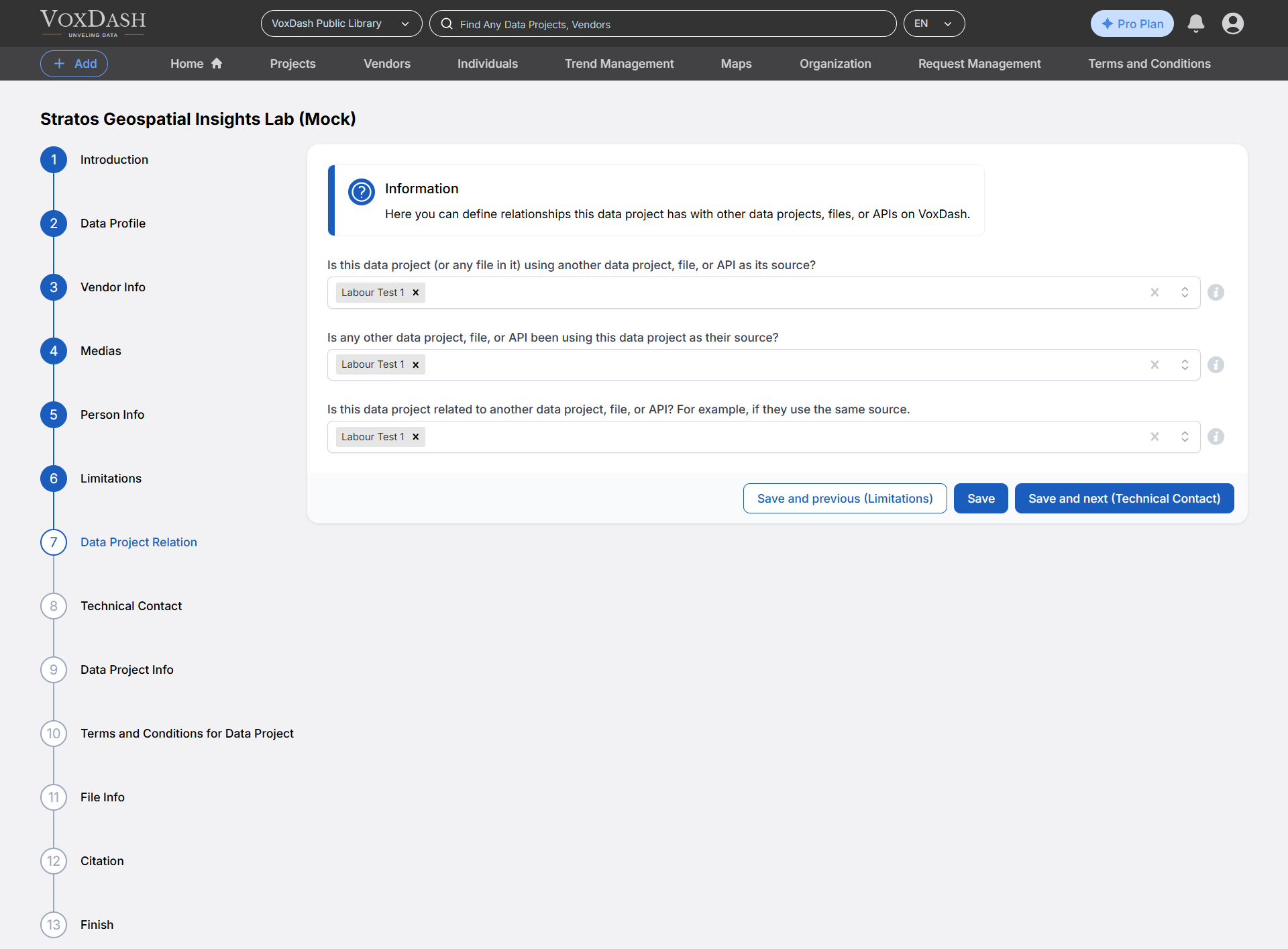The height and width of the screenshot is (949, 1288).
Task: Remove Labour Test 1 tag from second field
Action: coord(416,364)
